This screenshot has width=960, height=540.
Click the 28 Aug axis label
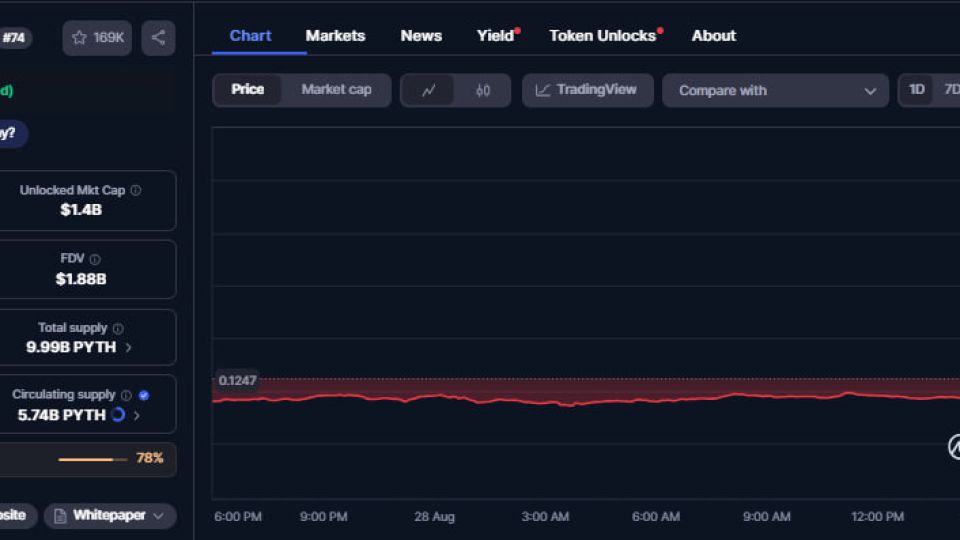click(x=435, y=517)
